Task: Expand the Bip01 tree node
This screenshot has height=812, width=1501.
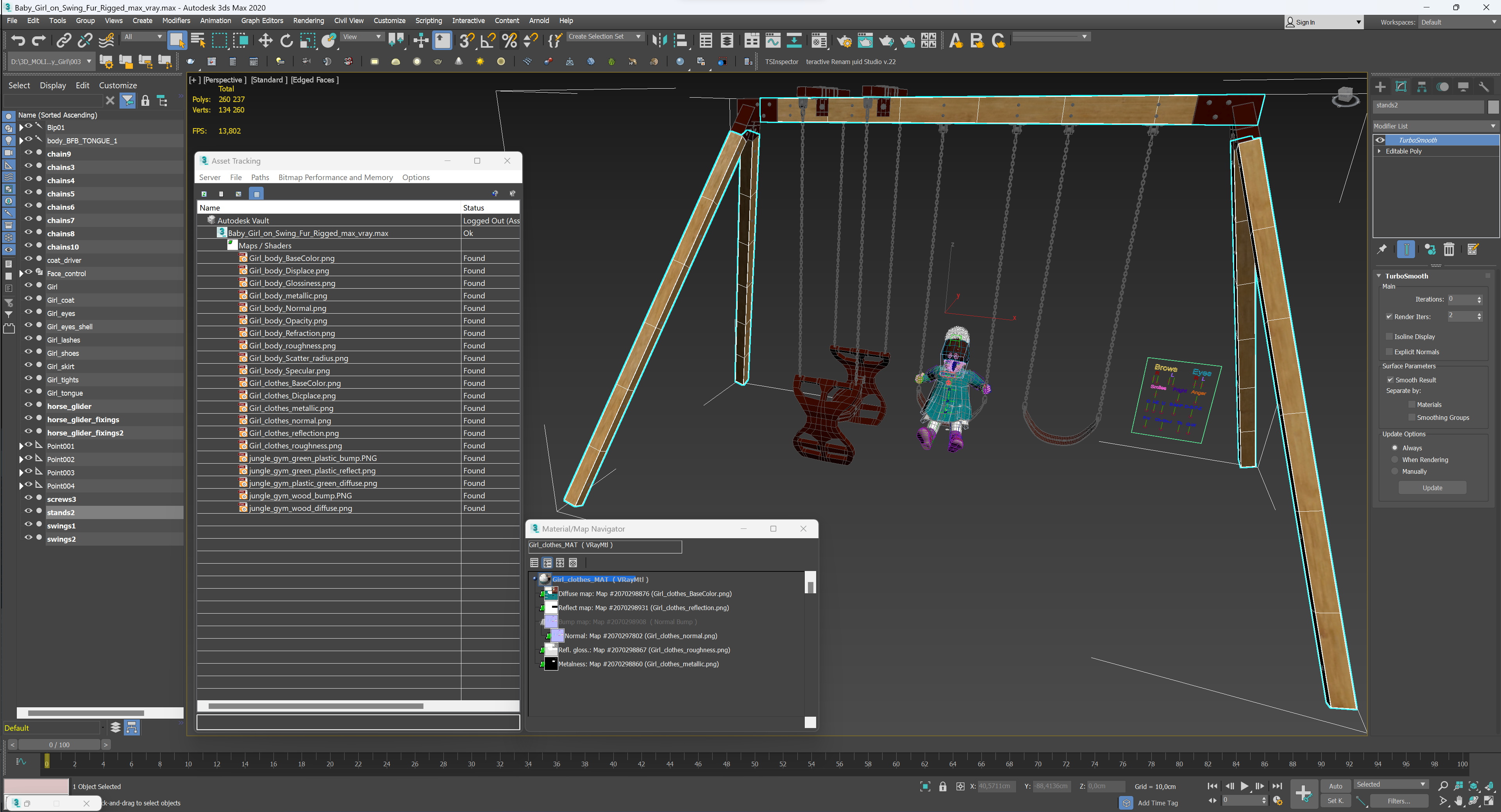Action: tap(21, 127)
